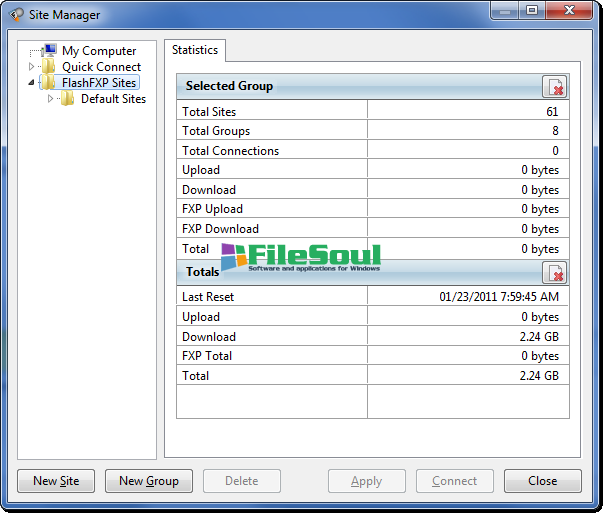605x515 pixels.
Task: Select Default Sites in the tree
Action: coord(113,99)
